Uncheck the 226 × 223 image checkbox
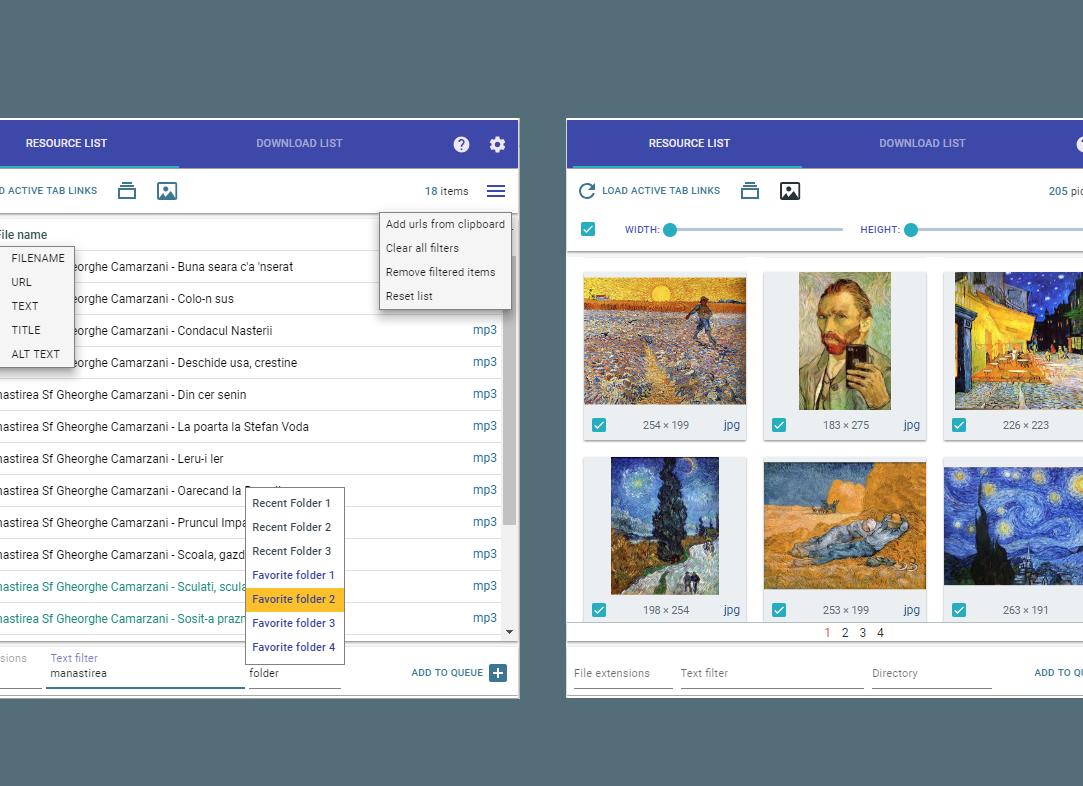Image resolution: width=1083 pixels, height=786 pixels. (959, 425)
